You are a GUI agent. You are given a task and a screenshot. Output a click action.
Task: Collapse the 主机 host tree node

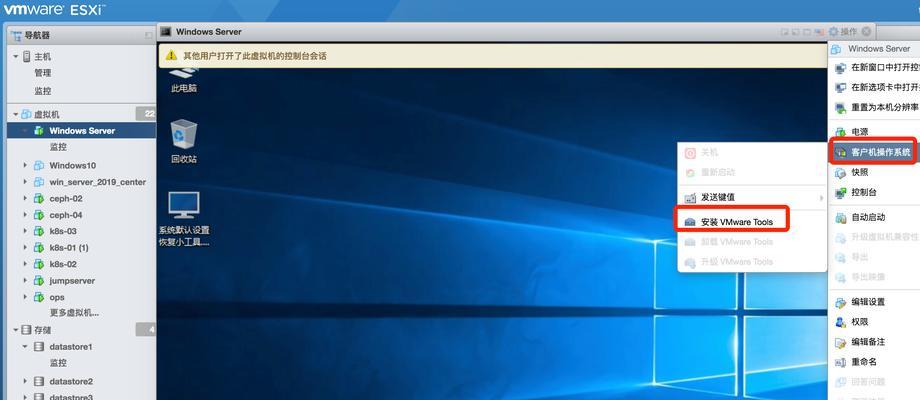click(x=16, y=57)
